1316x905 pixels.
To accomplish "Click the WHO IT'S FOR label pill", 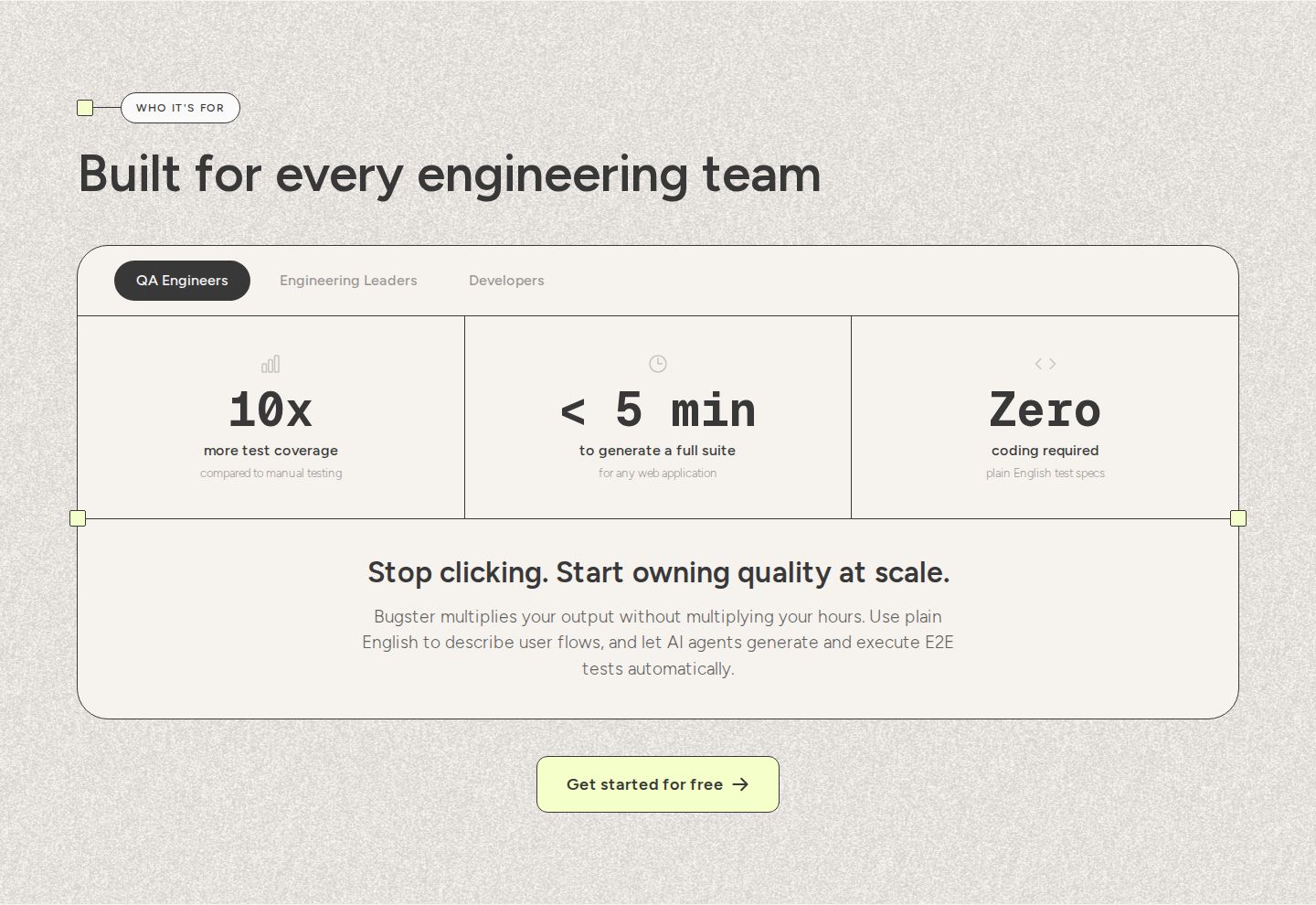I will pos(180,108).
